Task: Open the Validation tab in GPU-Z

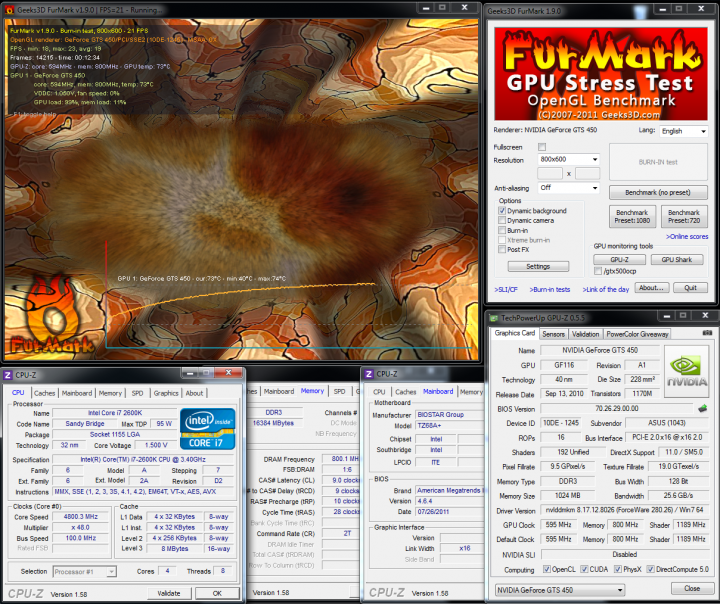Action: [x=585, y=334]
